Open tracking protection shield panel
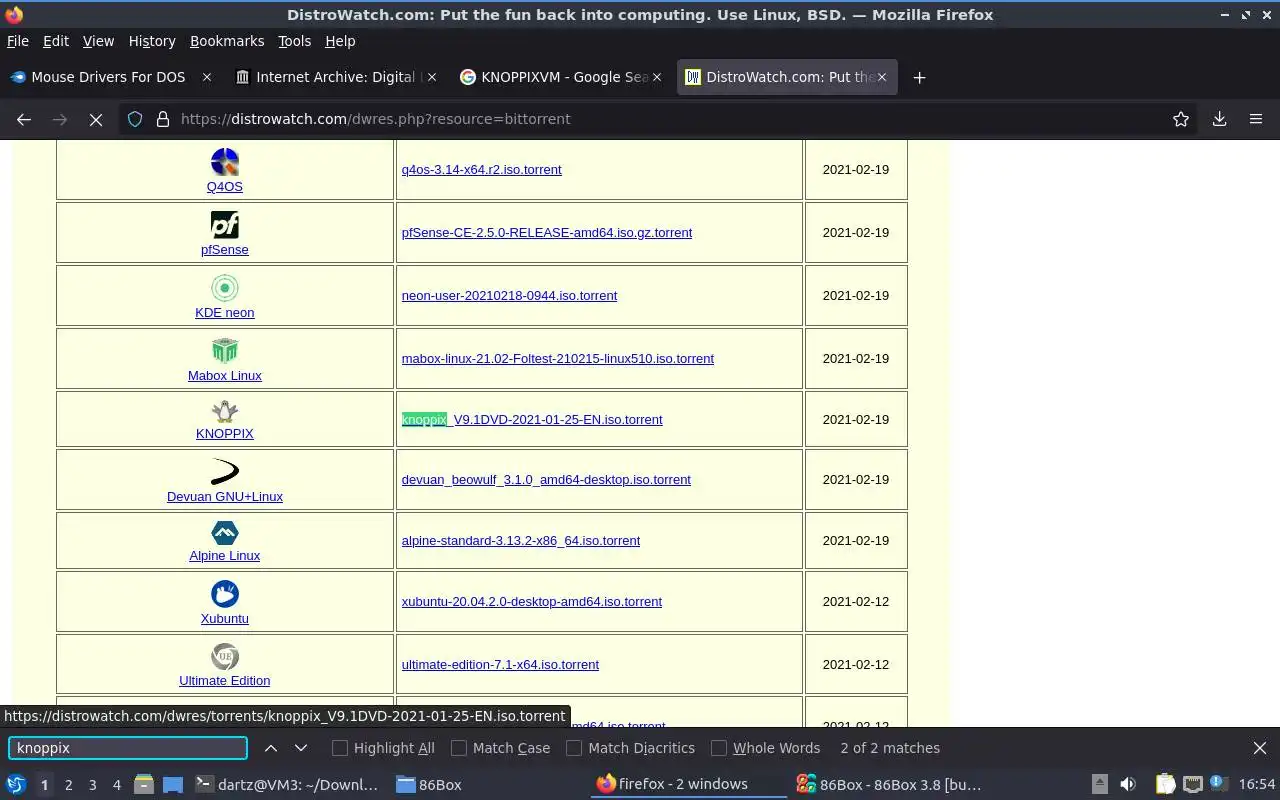Screen dimensions: 1280x800 click(x=135, y=119)
